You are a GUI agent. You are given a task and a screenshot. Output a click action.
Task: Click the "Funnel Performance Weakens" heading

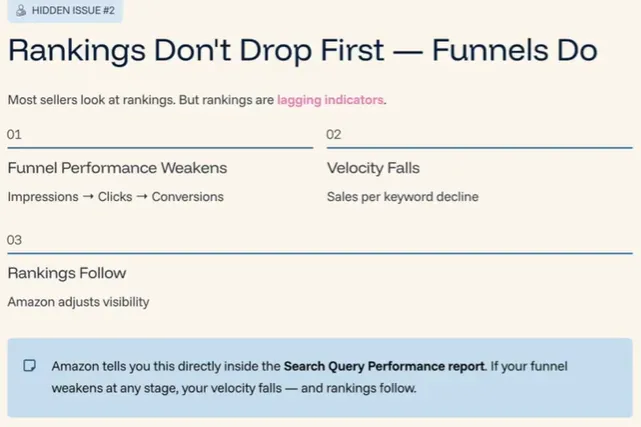(117, 168)
